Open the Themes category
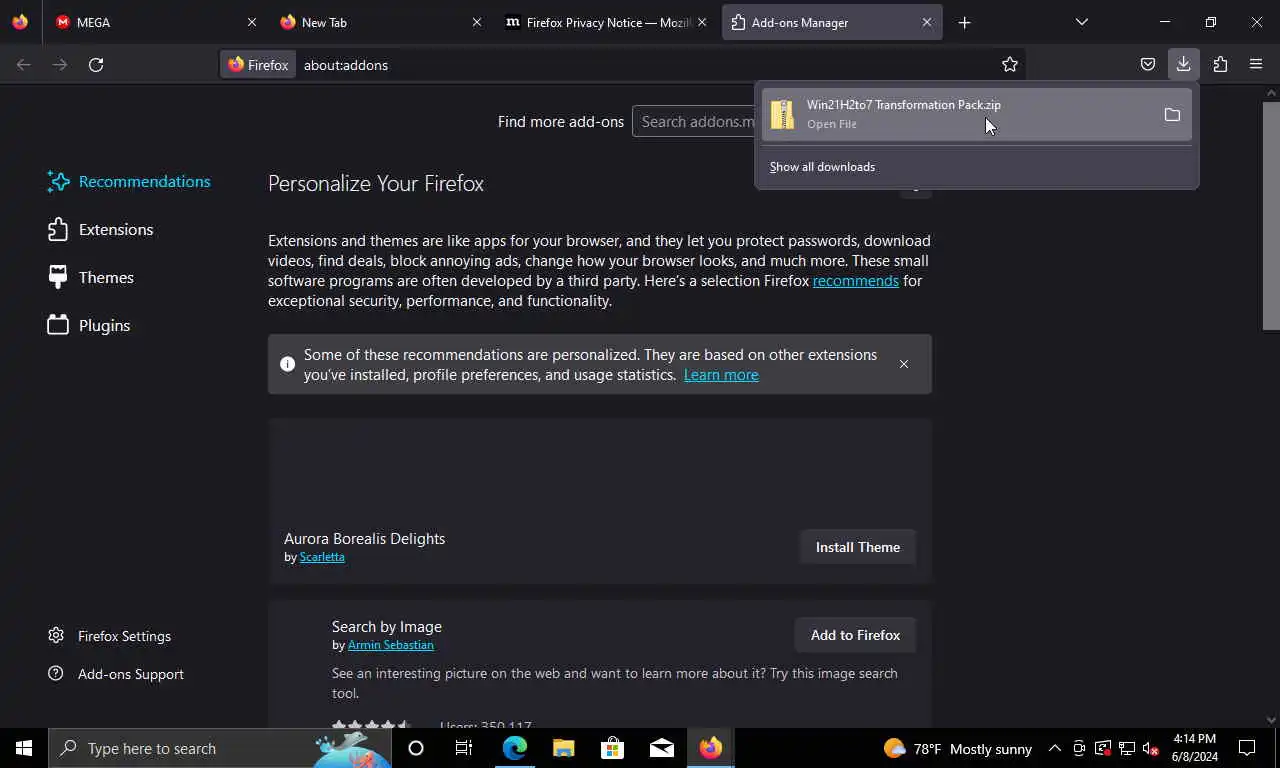Screen dimensions: 1280x768 (90, 277)
